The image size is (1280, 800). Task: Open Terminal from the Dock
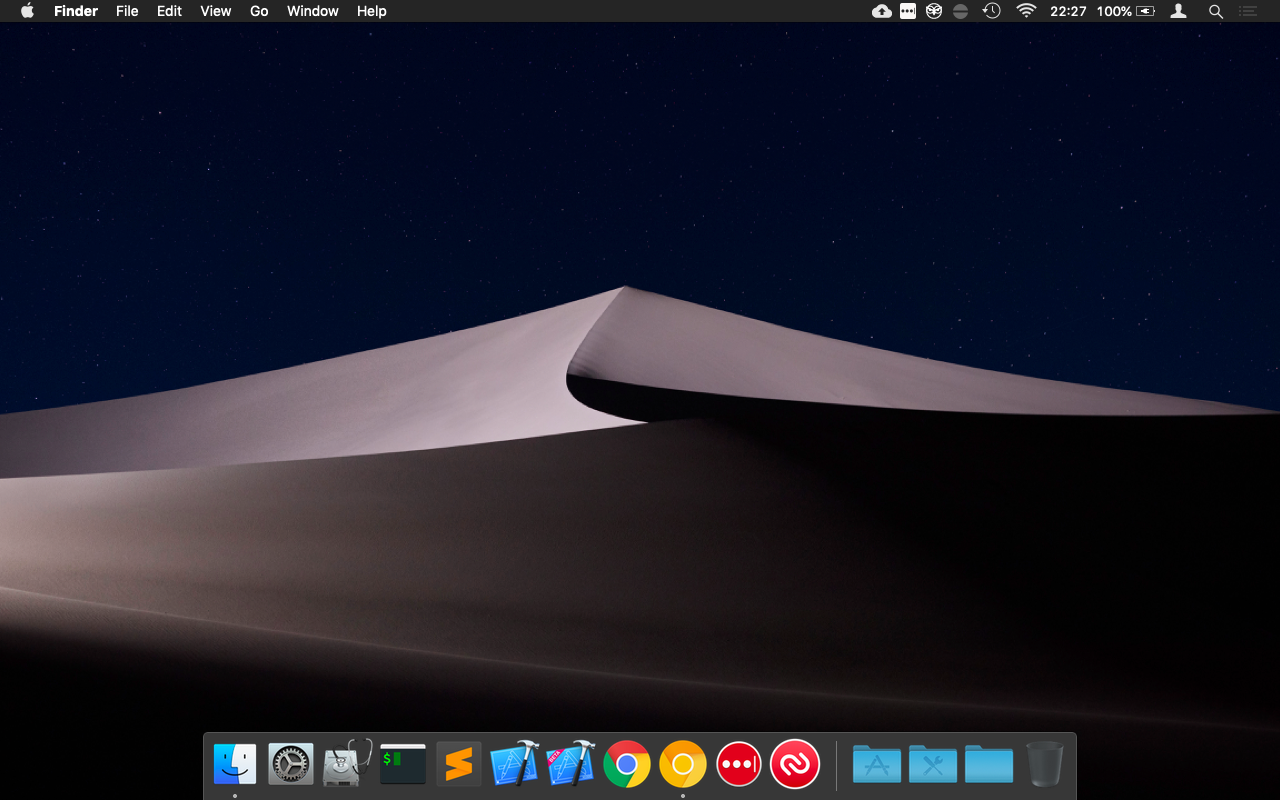(x=403, y=765)
